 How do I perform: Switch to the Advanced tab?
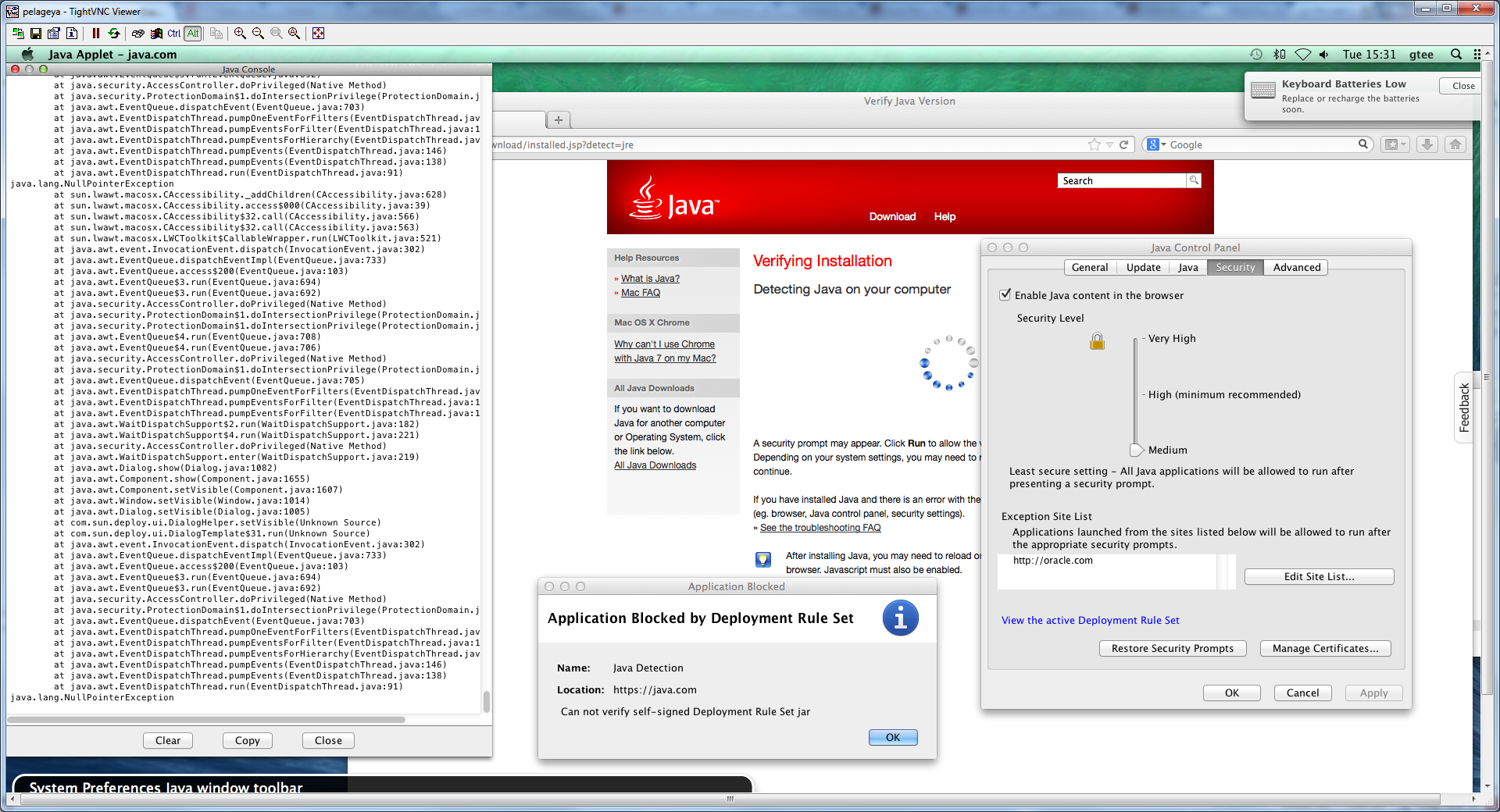(x=1296, y=267)
